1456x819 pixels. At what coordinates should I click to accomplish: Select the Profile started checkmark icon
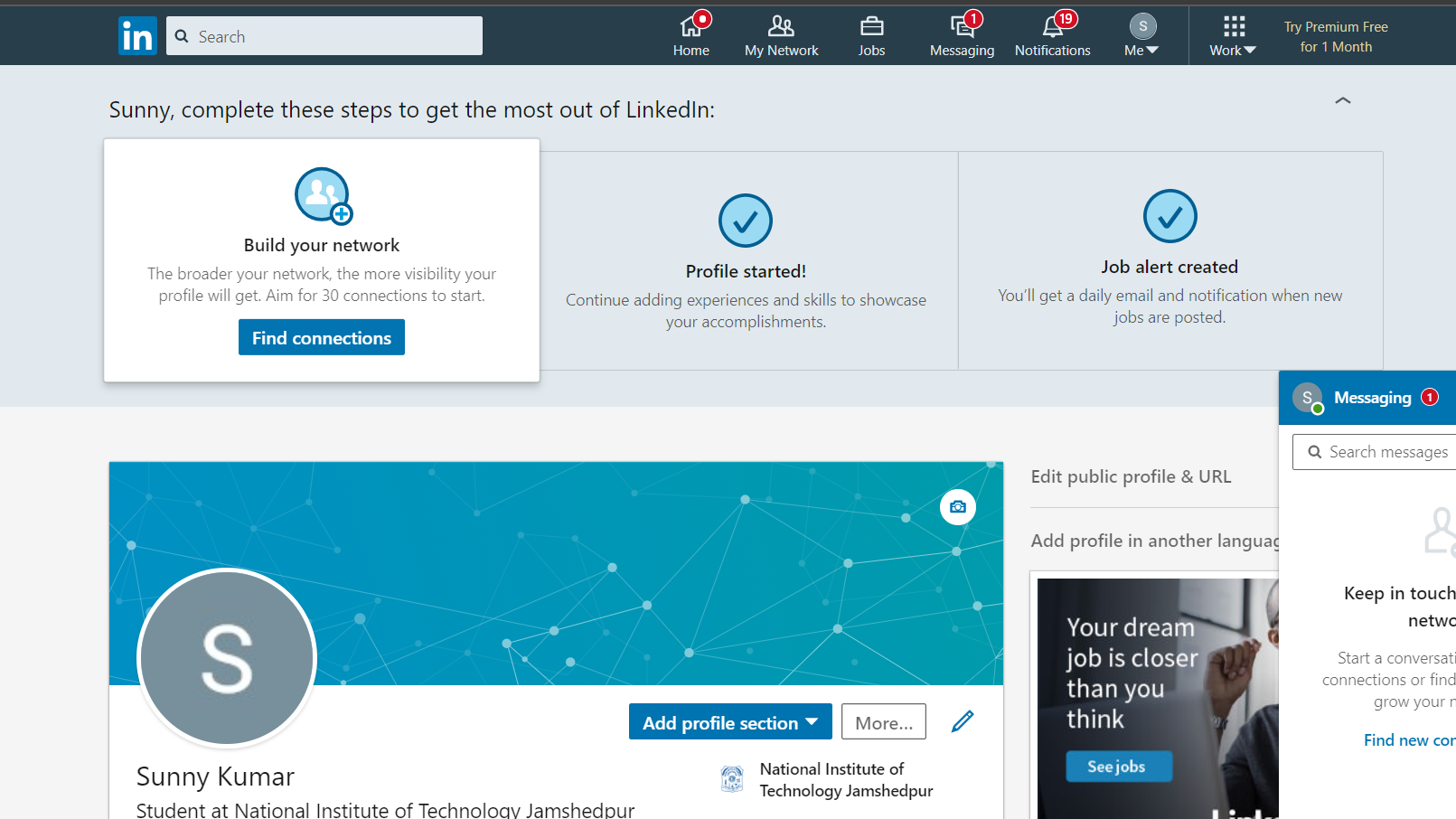pyautogui.click(x=746, y=221)
